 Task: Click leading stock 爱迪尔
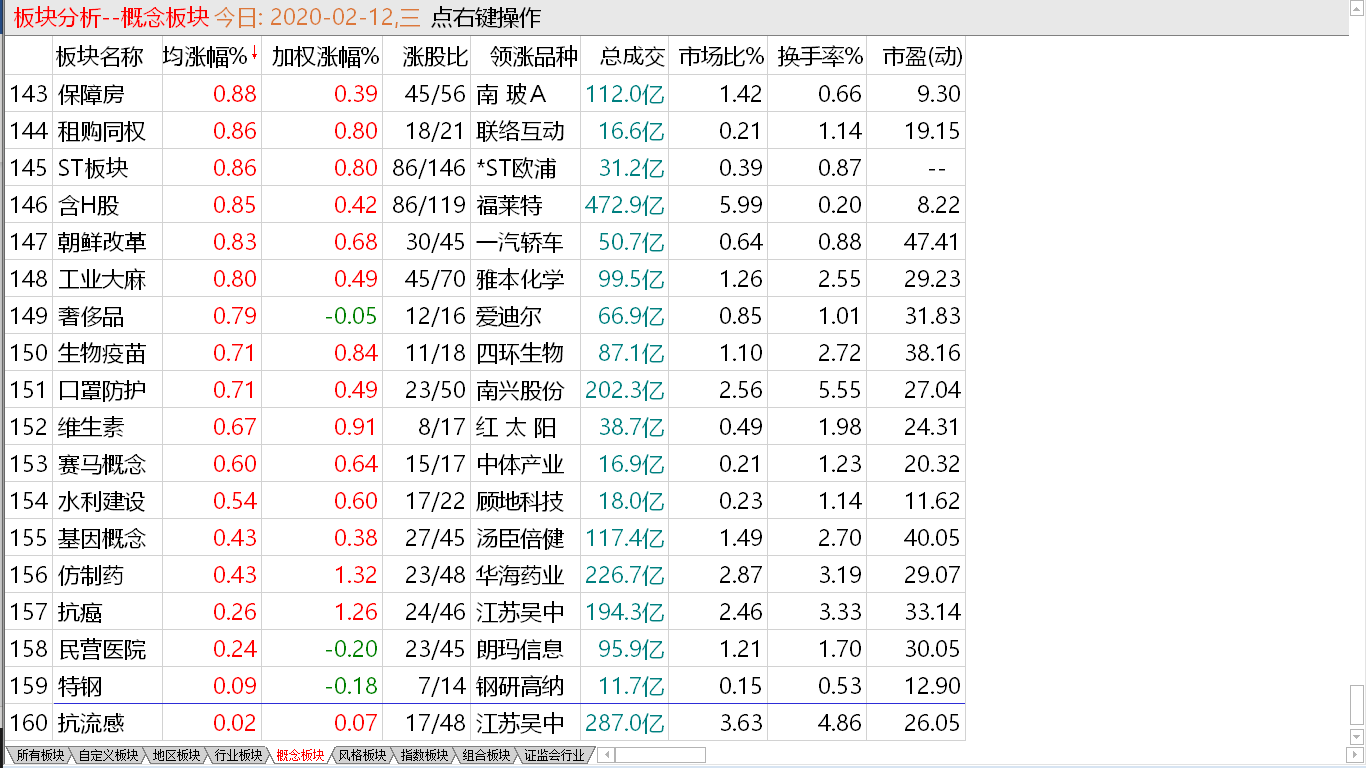(509, 316)
